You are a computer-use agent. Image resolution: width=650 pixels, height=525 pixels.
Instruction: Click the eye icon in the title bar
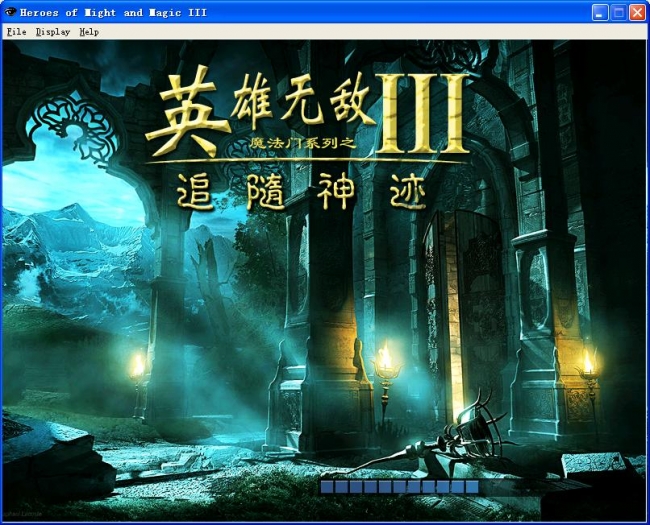10,12
